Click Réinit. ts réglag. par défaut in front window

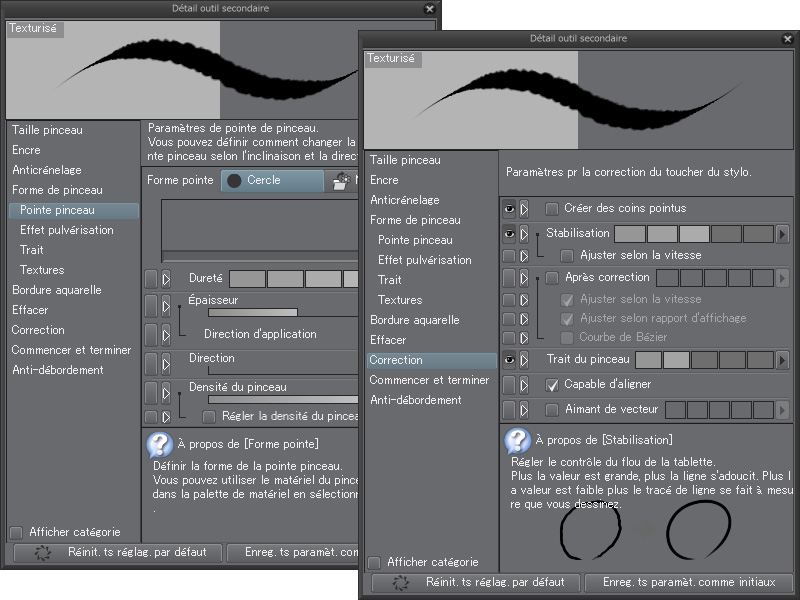coord(476,583)
